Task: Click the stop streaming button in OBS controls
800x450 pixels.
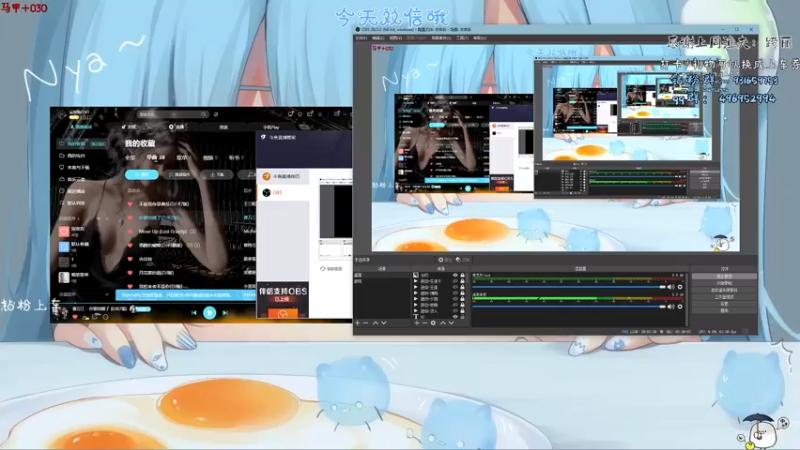Action: 724,276
